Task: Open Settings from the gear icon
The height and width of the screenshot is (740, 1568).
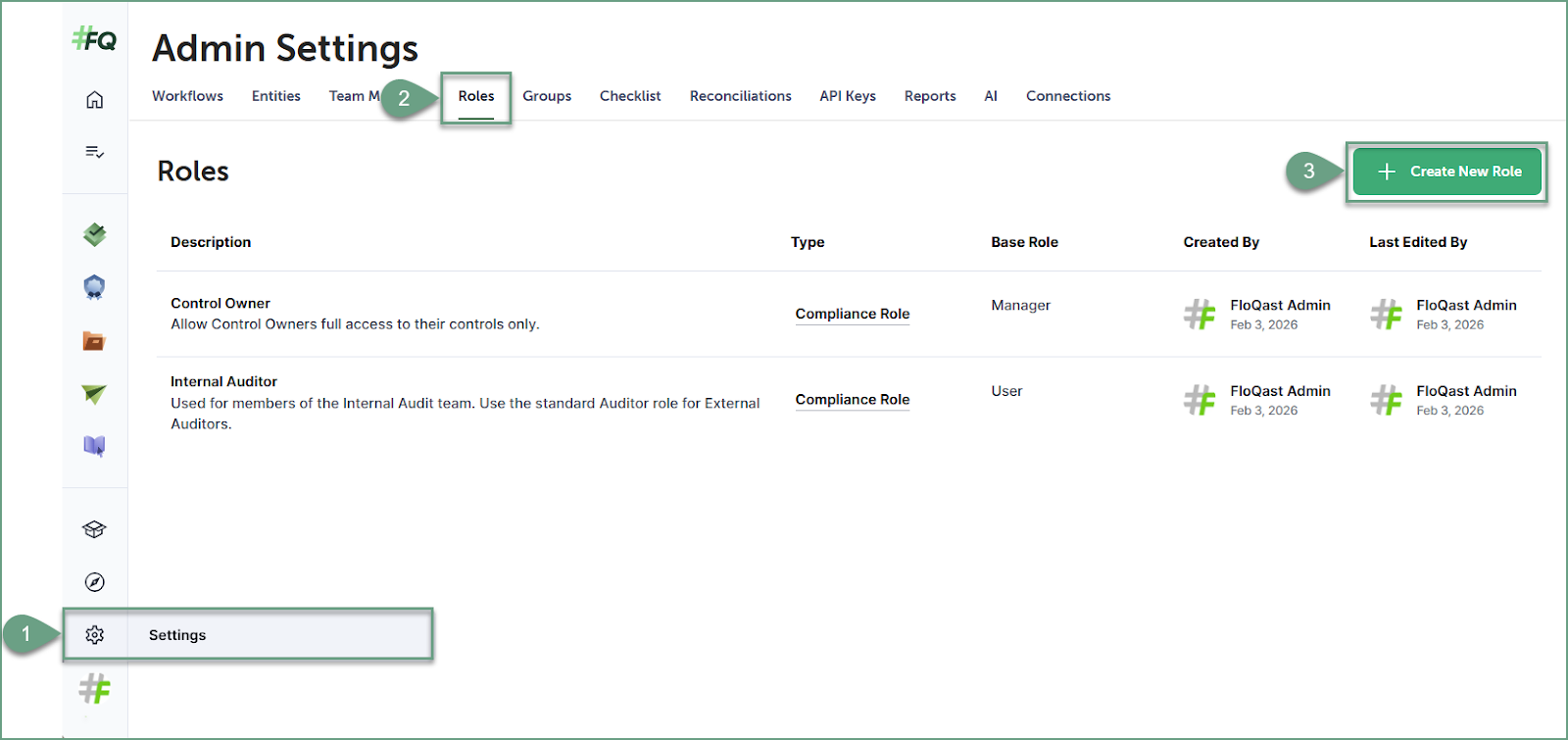Action: click(x=94, y=635)
